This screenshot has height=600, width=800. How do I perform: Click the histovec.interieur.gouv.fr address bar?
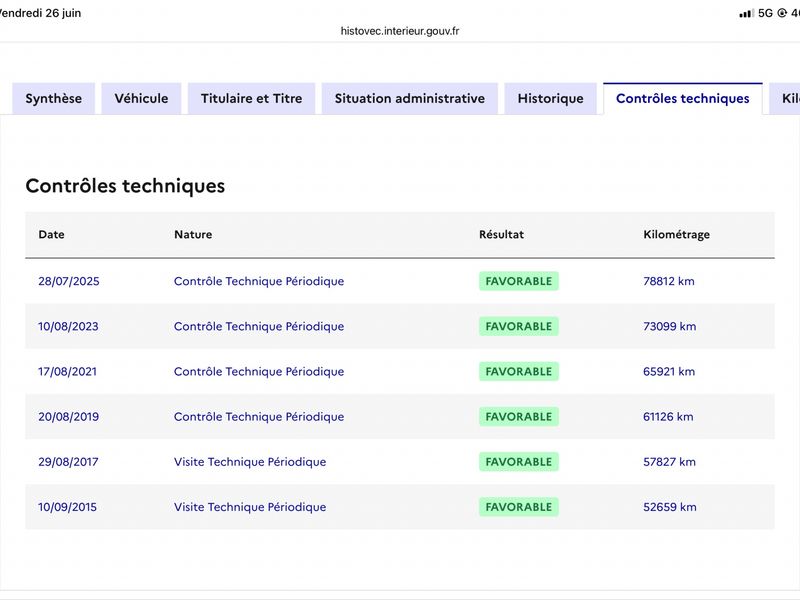pos(400,31)
